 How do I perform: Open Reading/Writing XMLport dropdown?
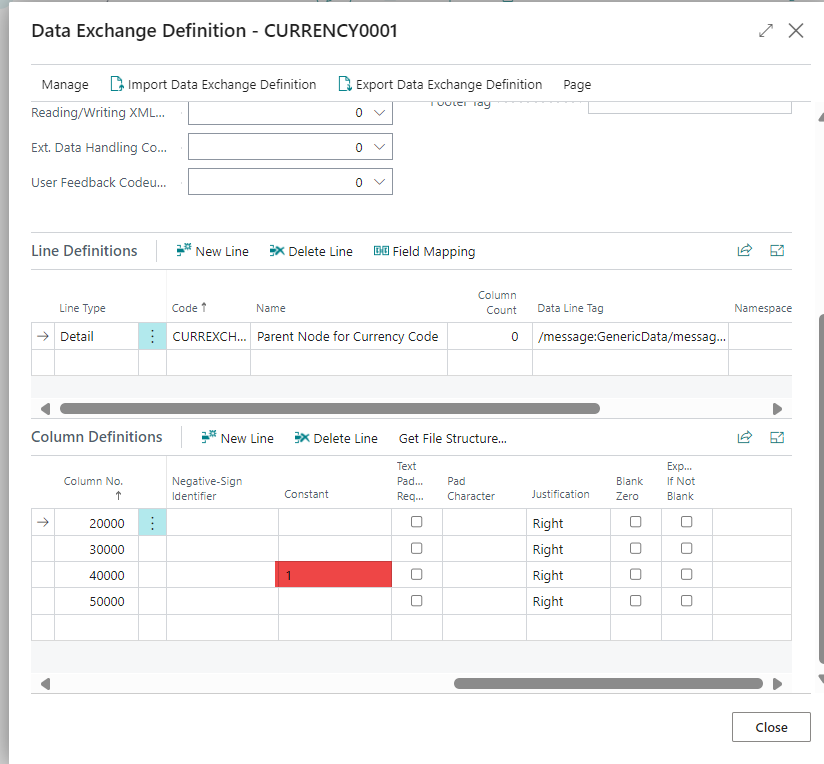(379, 112)
